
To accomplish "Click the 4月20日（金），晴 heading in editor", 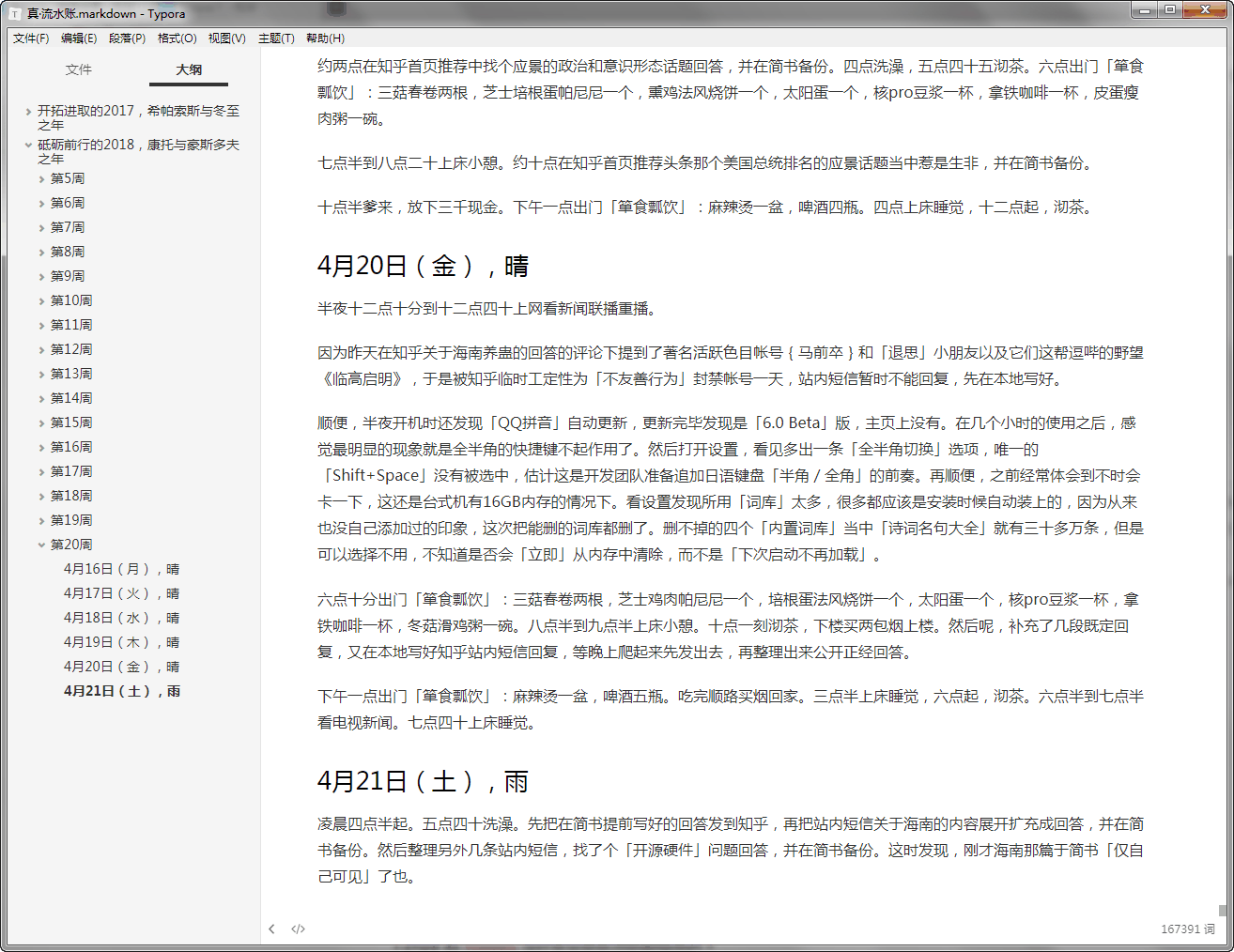I will (x=423, y=266).
